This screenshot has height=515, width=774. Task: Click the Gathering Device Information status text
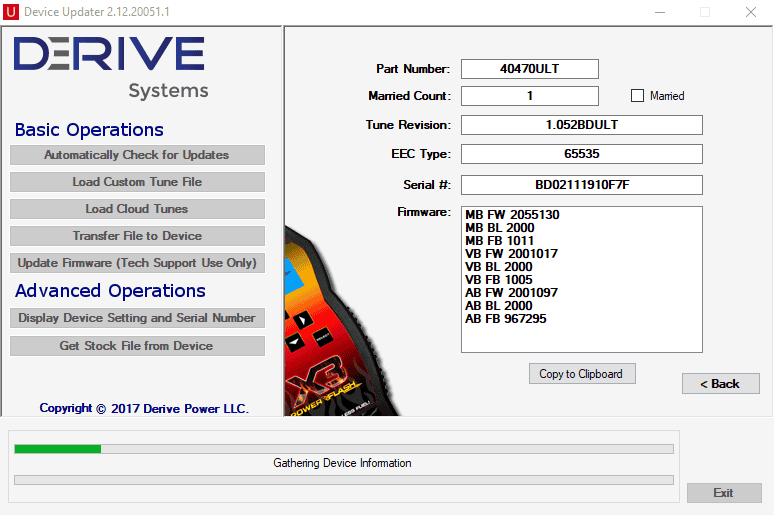[342, 463]
